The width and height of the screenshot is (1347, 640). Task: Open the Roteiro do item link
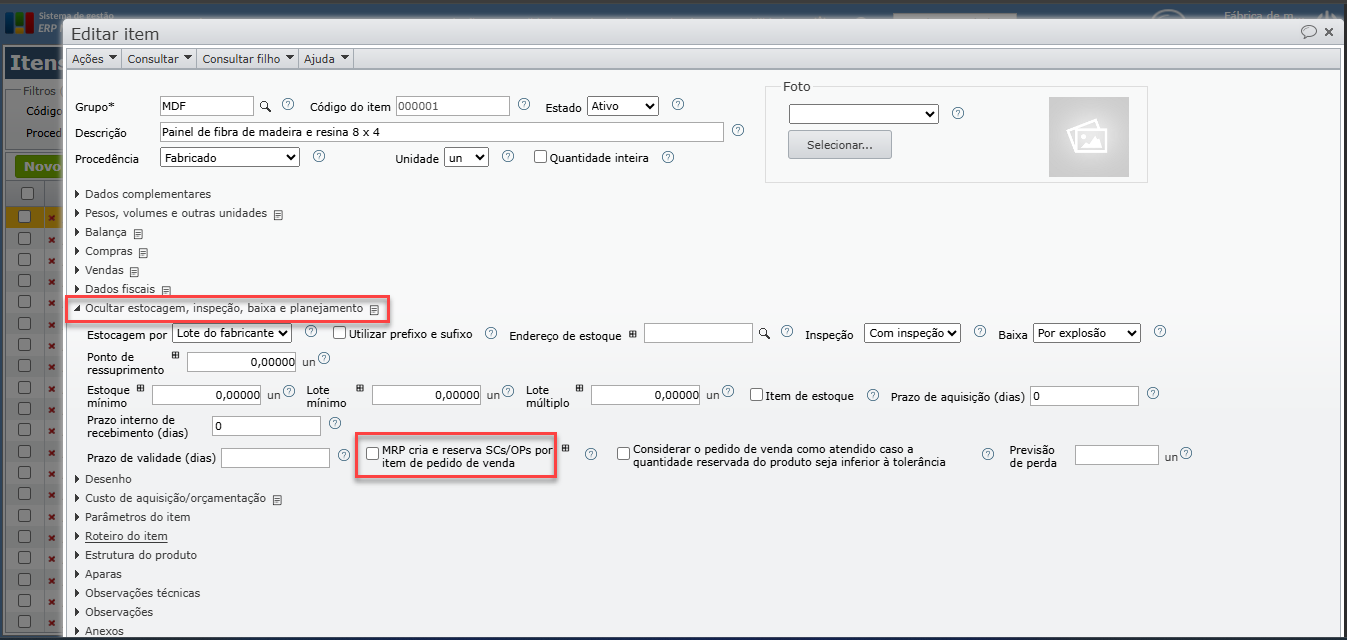[x=126, y=536]
